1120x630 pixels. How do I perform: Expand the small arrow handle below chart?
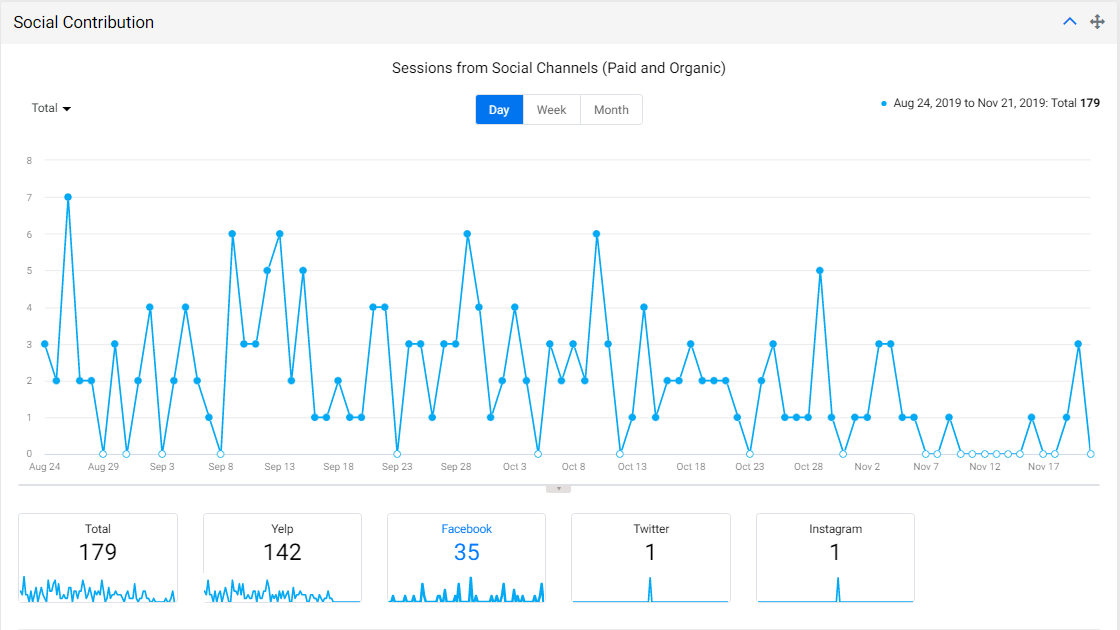[x=559, y=489]
